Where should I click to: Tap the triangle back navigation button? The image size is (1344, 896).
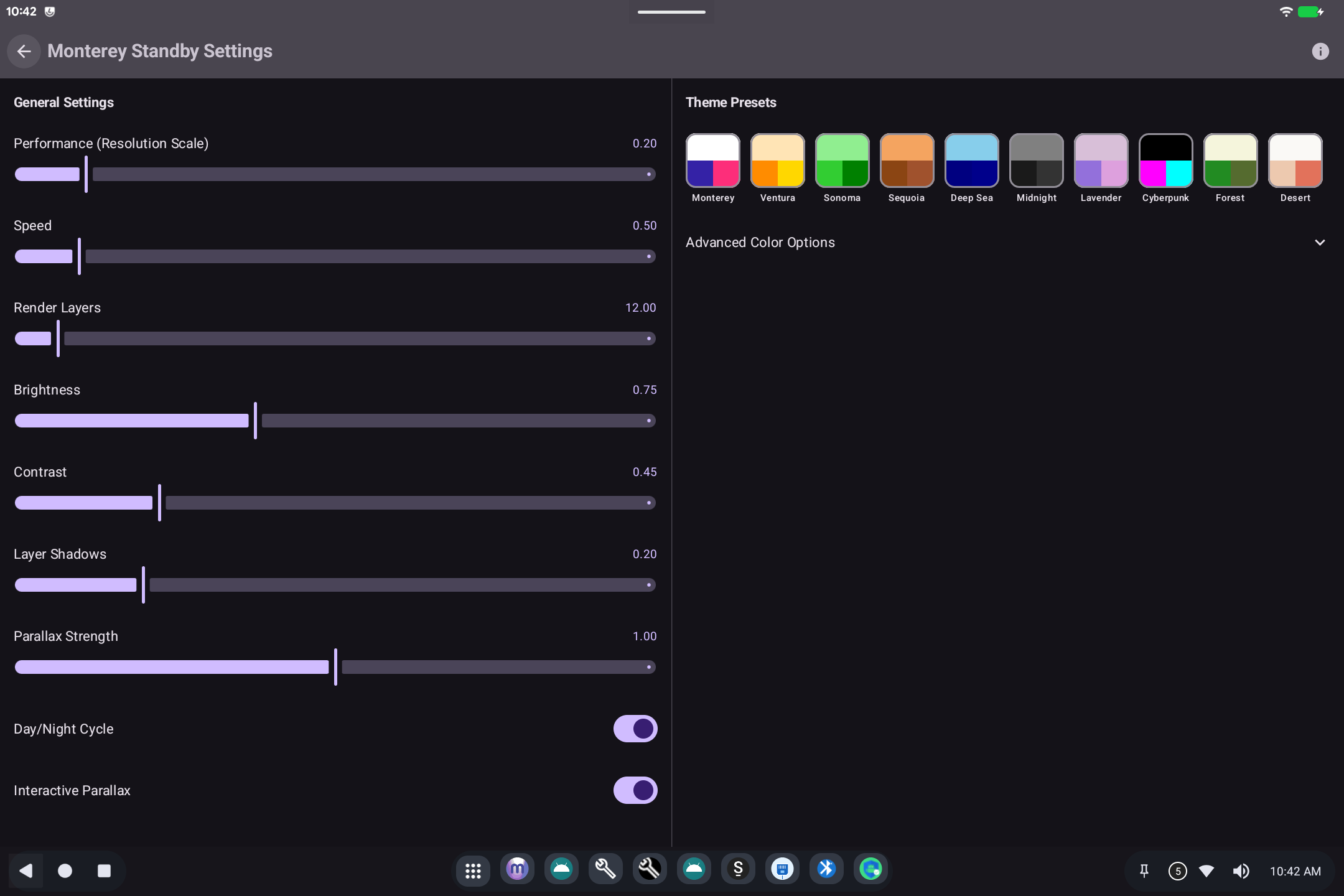(26, 870)
